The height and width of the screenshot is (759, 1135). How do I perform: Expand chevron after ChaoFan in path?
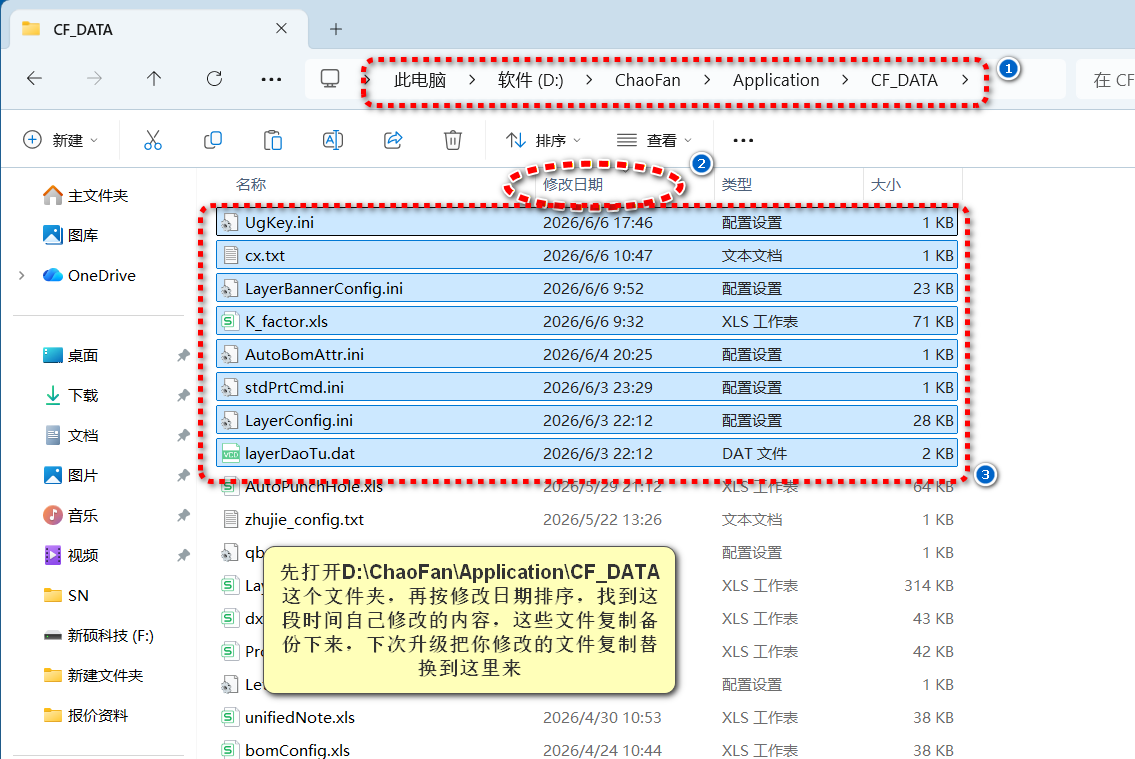tap(706, 80)
